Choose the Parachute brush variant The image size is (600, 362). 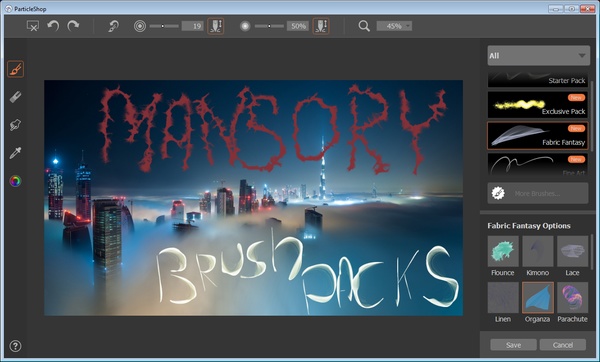coord(572,302)
